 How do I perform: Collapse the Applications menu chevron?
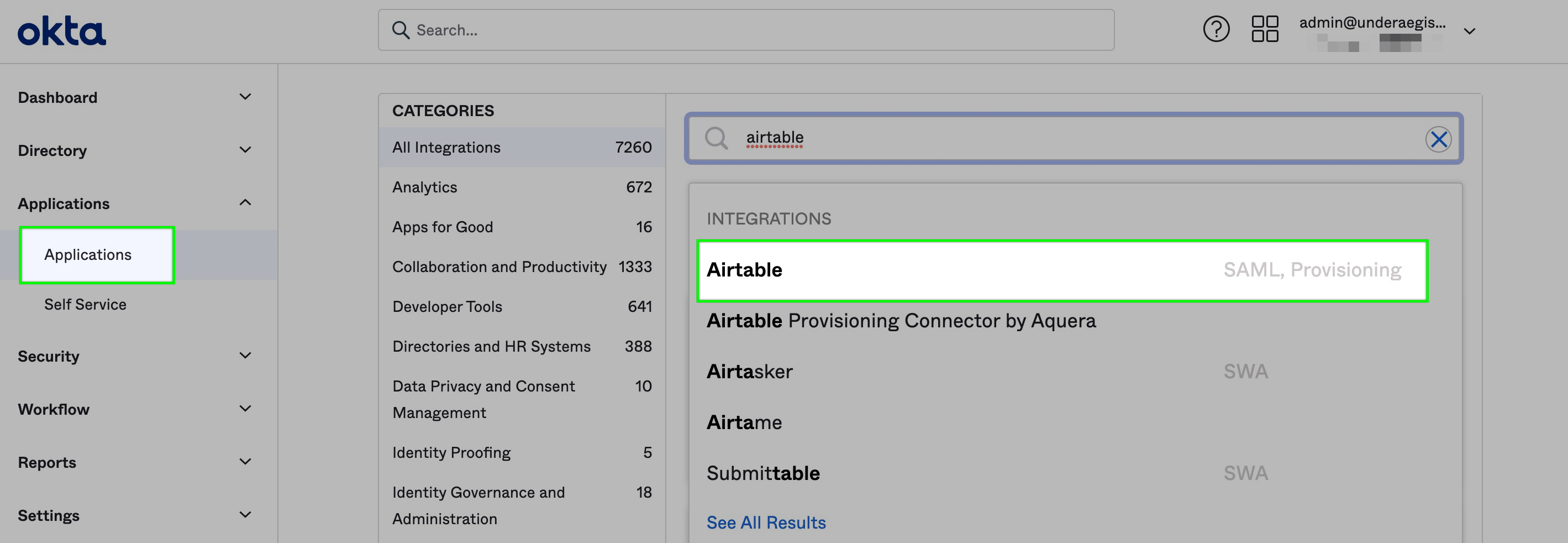(245, 203)
